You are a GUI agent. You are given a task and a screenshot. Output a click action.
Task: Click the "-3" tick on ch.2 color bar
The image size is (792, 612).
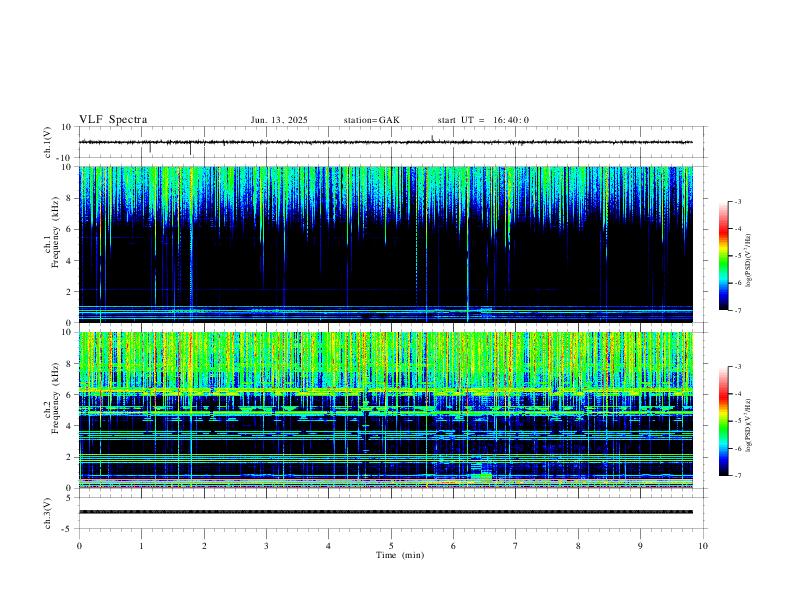click(738, 367)
